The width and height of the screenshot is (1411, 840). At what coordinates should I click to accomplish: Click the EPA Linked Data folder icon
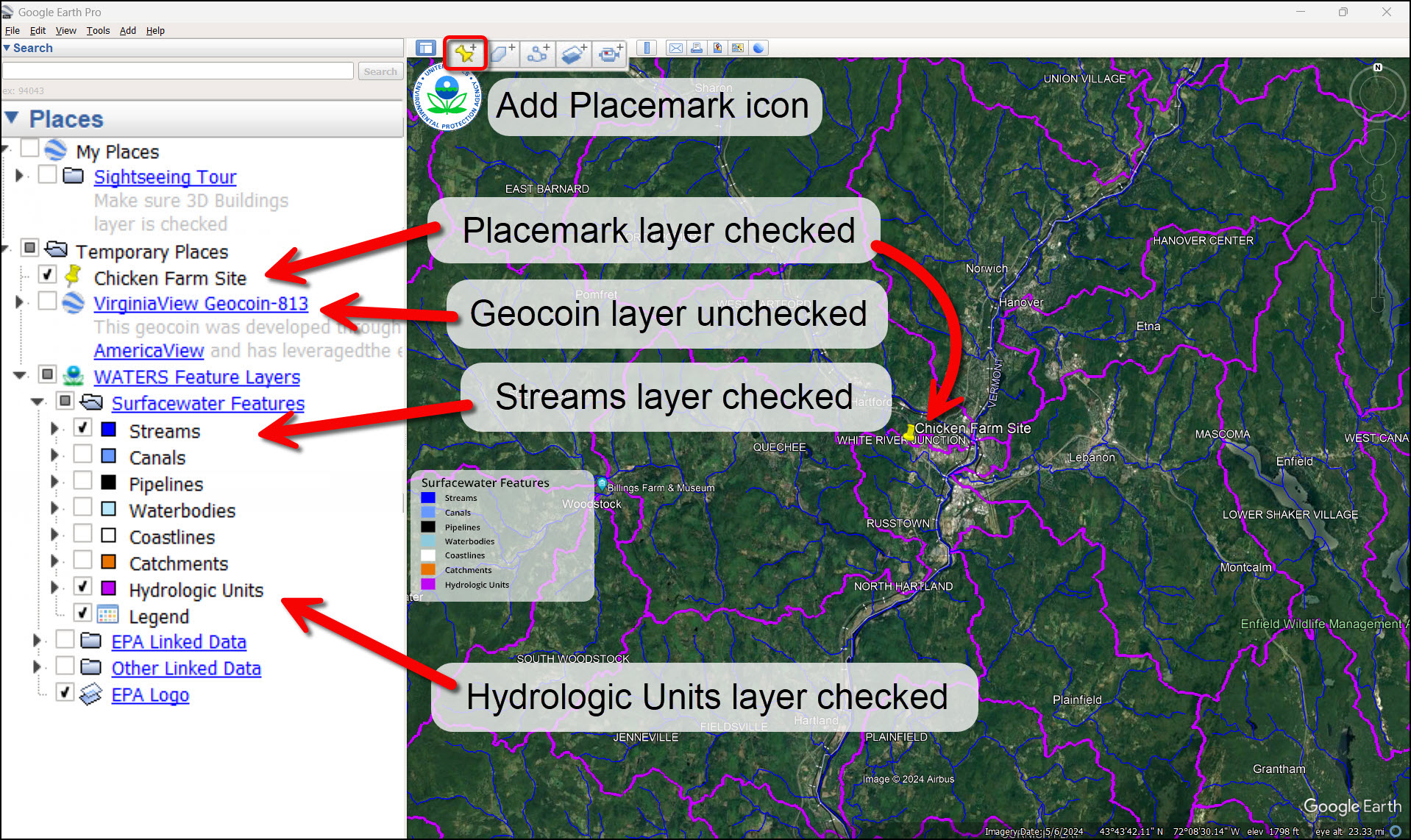point(90,641)
